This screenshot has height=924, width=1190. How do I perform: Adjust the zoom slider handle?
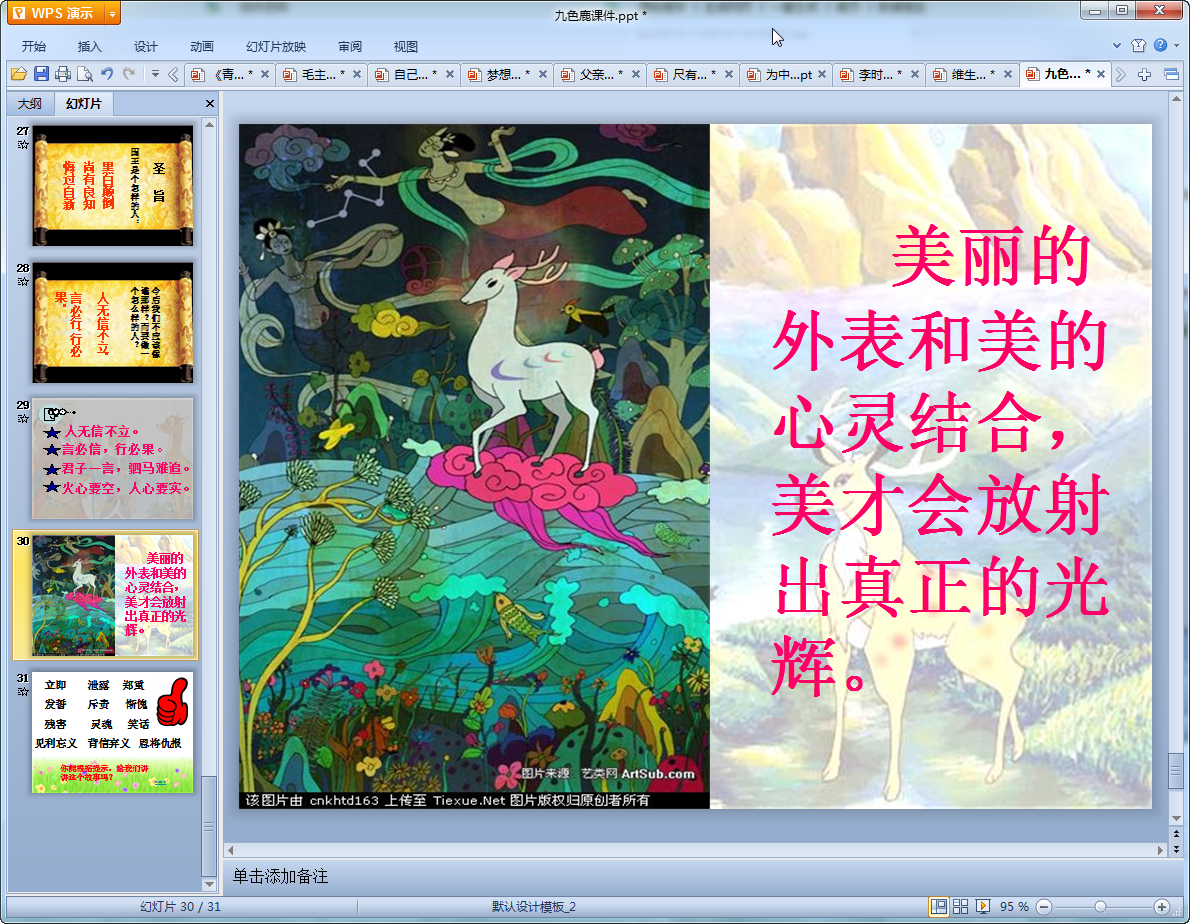[x=1100, y=907]
